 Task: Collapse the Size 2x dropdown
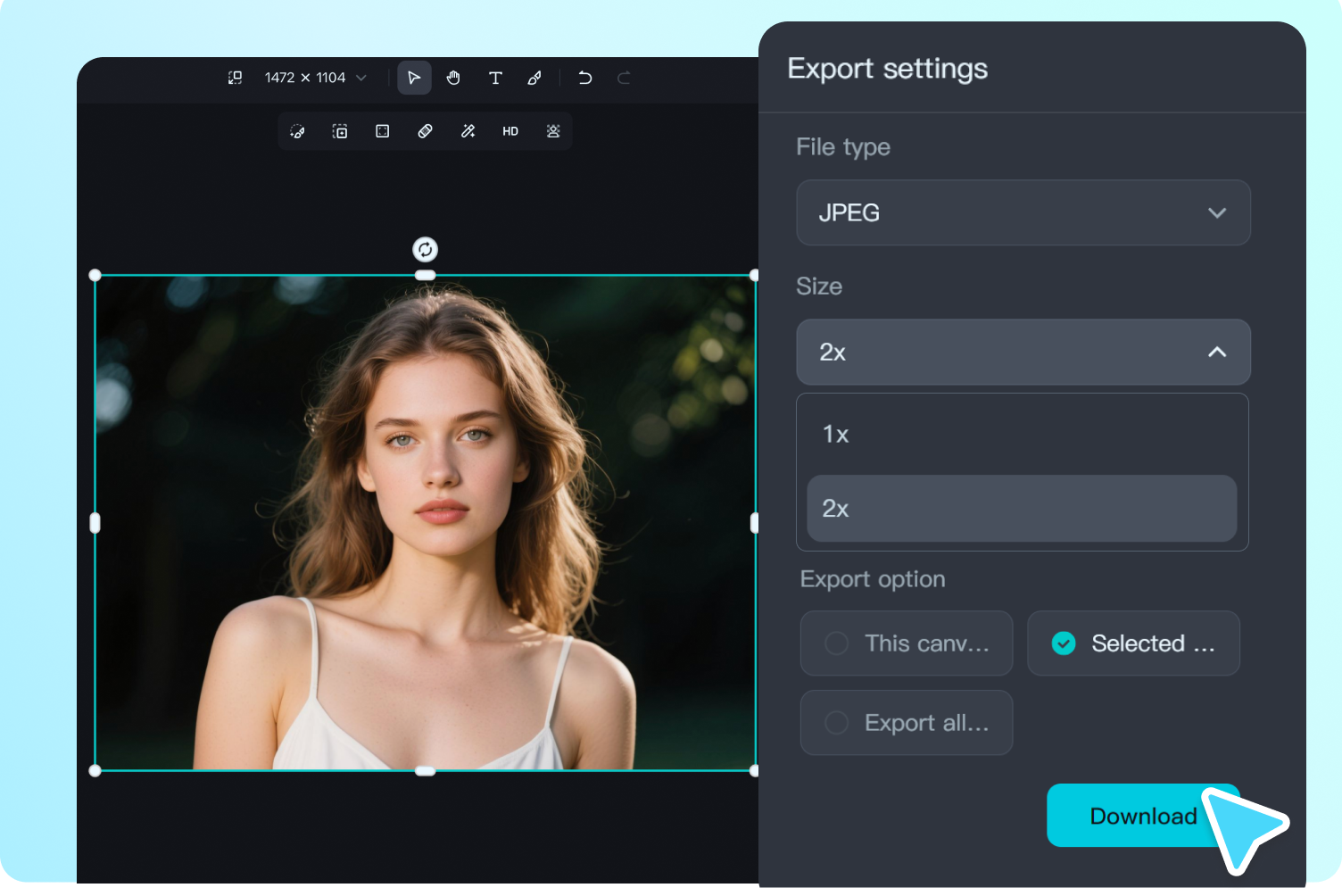tap(1023, 352)
